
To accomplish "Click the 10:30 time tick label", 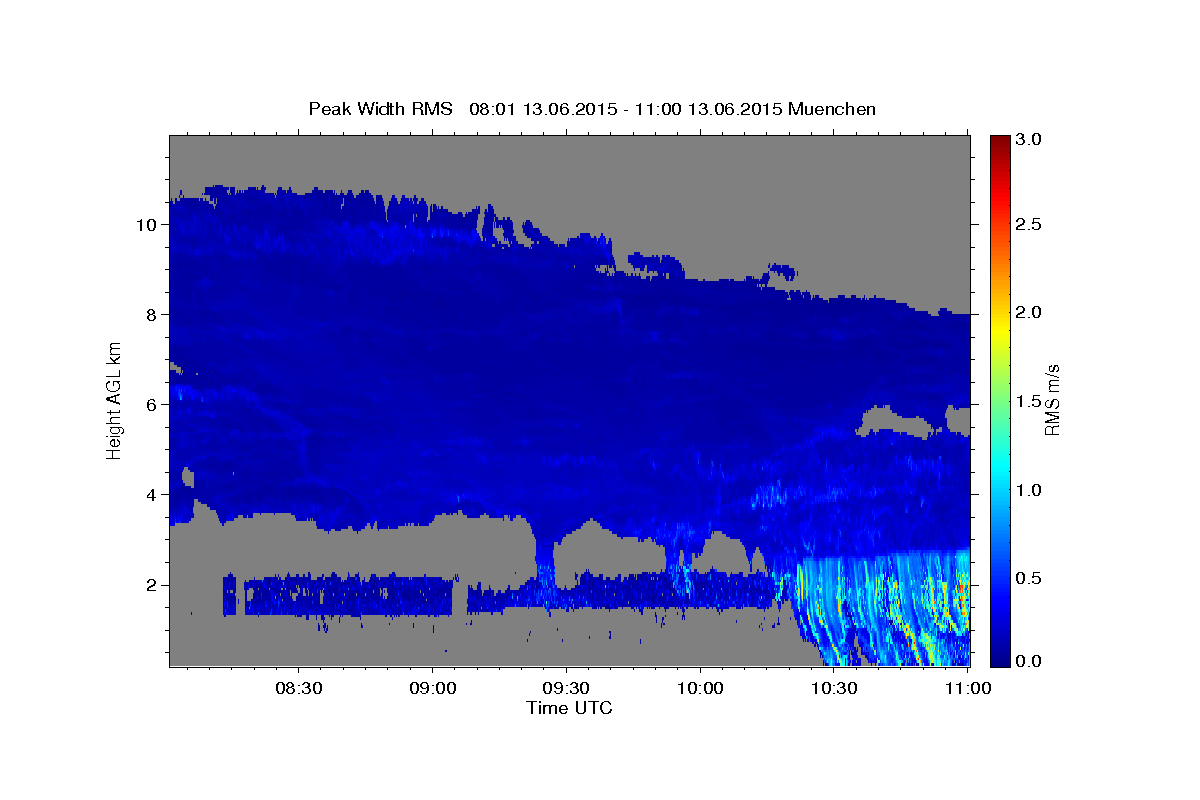I will [834, 688].
